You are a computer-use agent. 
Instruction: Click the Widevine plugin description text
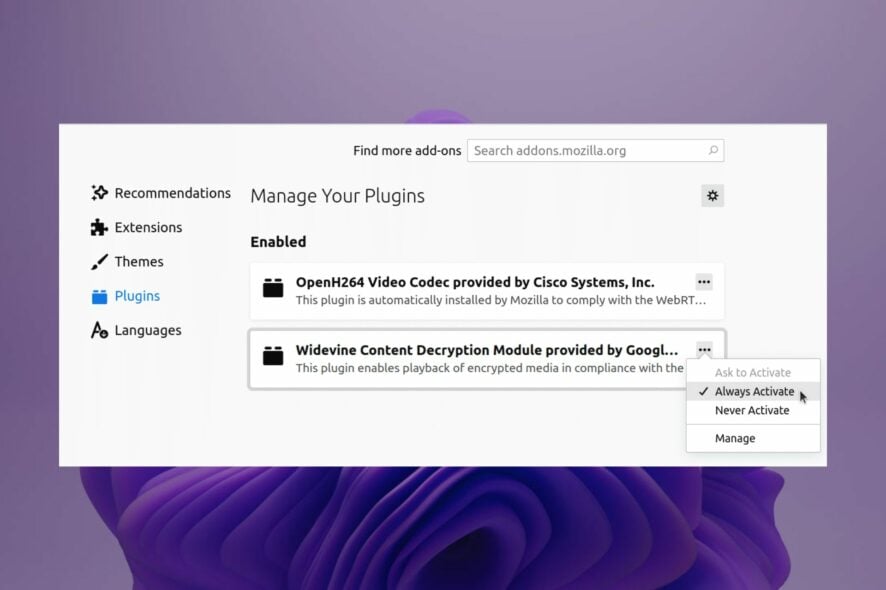click(x=489, y=368)
